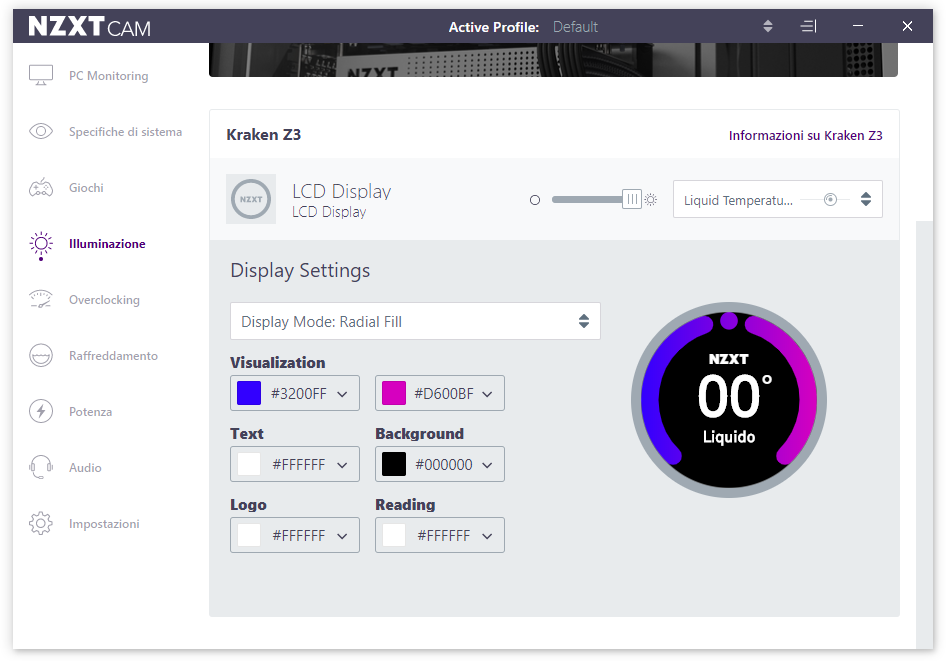Click the Illuminazione sun icon
This screenshot has height=661, width=947.
[41, 244]
